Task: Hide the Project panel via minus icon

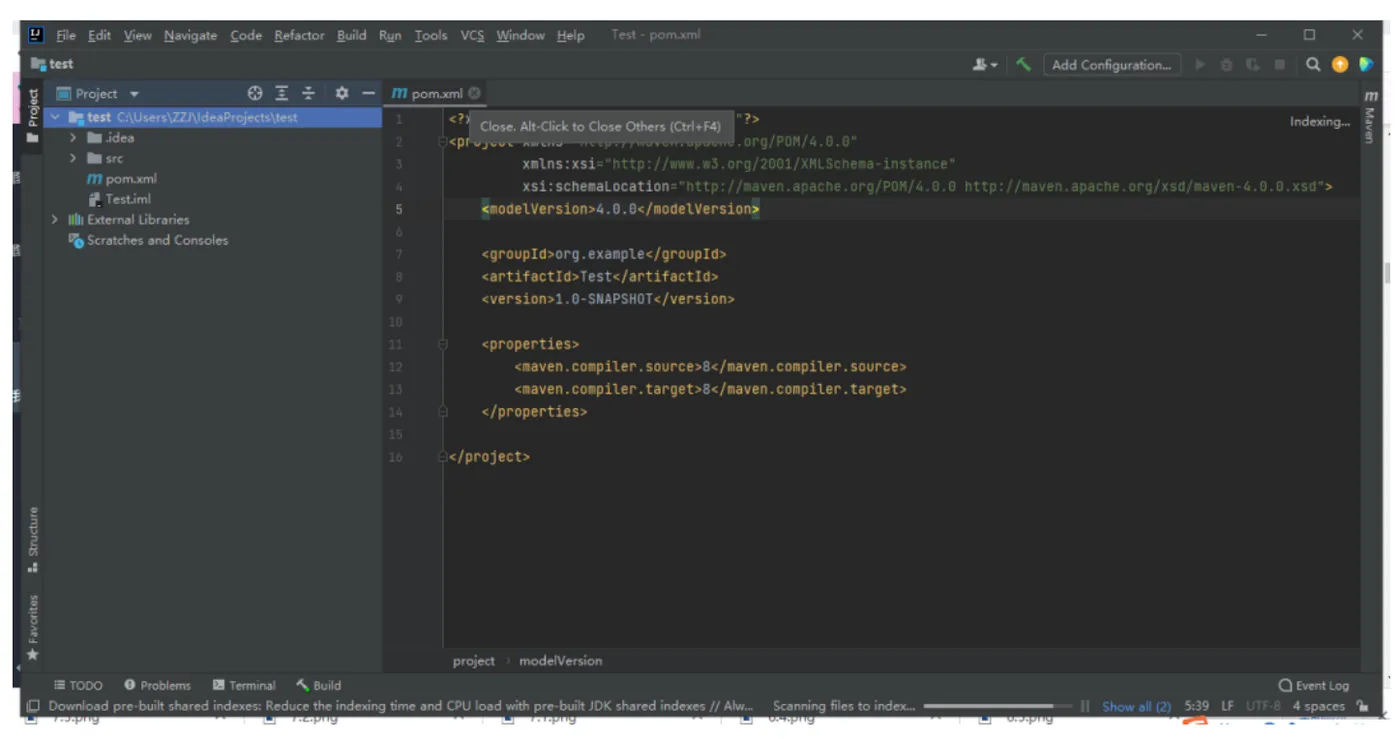Action: pyautogui.click(x=368, y=93)
